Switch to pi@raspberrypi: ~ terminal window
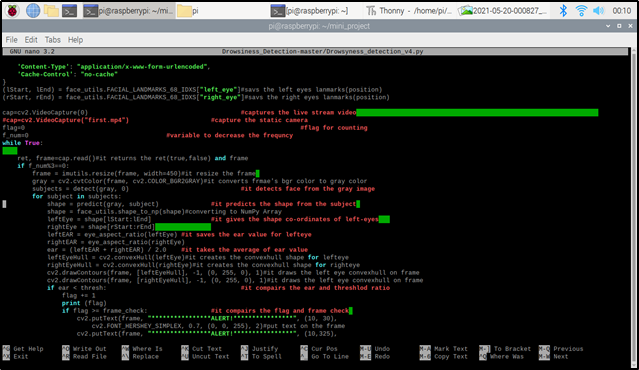This screenshot has width=639, height=370. [310, 11]
